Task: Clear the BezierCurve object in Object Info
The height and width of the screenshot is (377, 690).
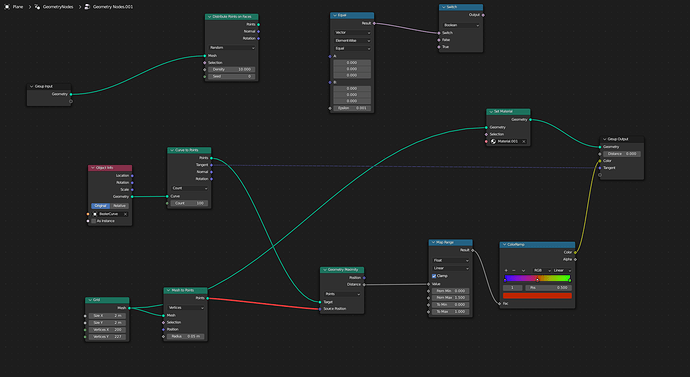Action: click(125, 214)
